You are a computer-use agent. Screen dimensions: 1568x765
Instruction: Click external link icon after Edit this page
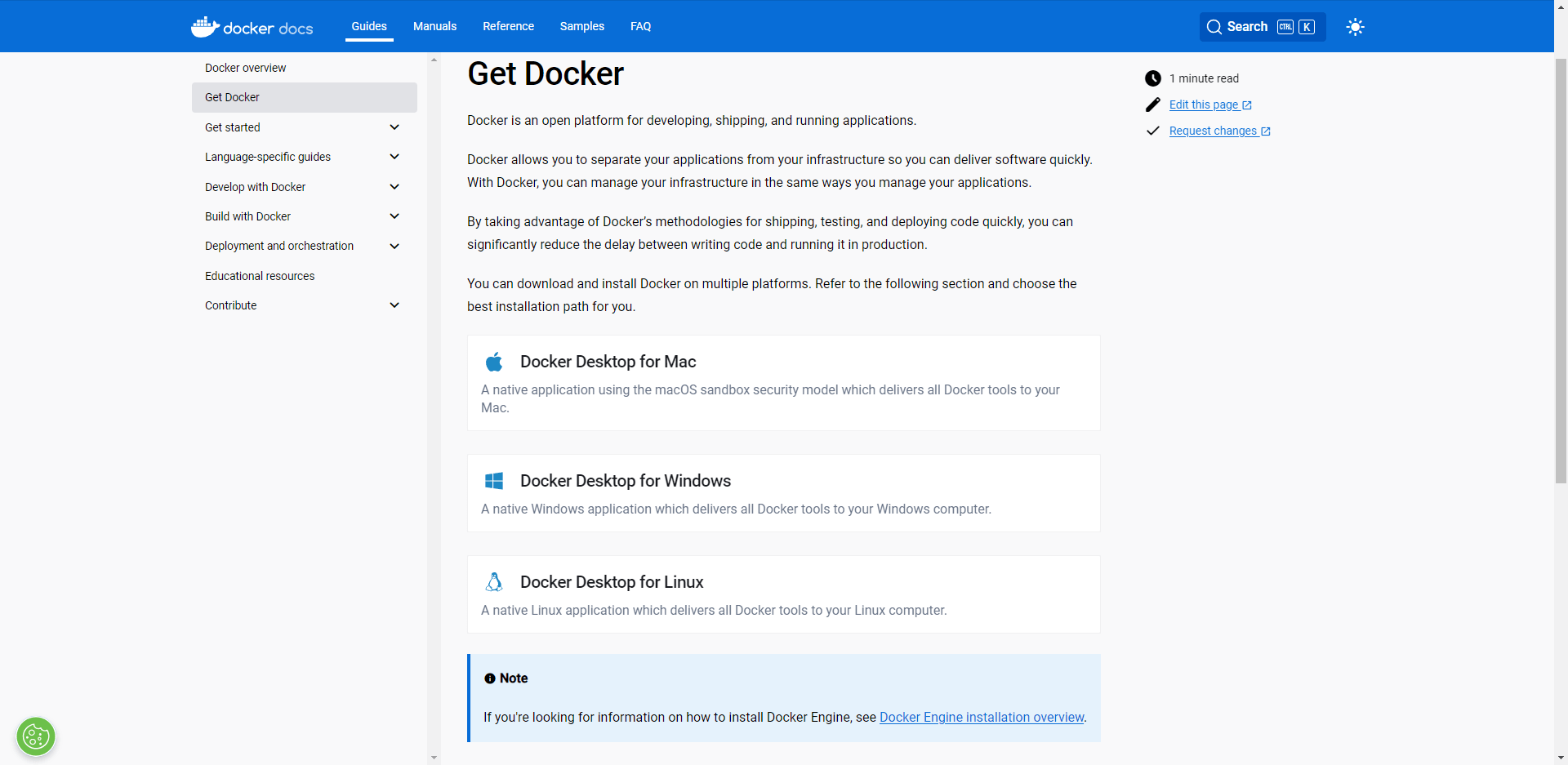[1247, 105]
